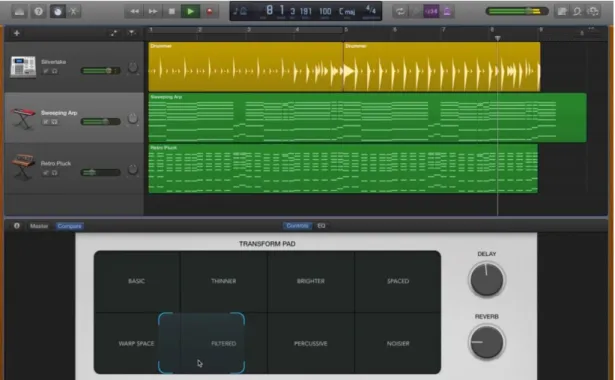Click the Rewind transport button
This screenshot has height=380, width=615.
pyautogui.click(x=134, y=11)
